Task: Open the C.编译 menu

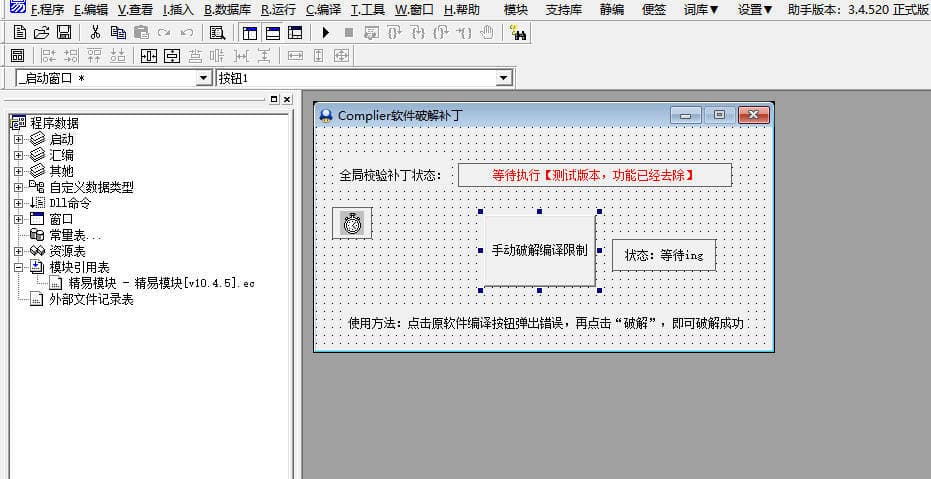Action: pyautogui.click(x=323, y=10)
